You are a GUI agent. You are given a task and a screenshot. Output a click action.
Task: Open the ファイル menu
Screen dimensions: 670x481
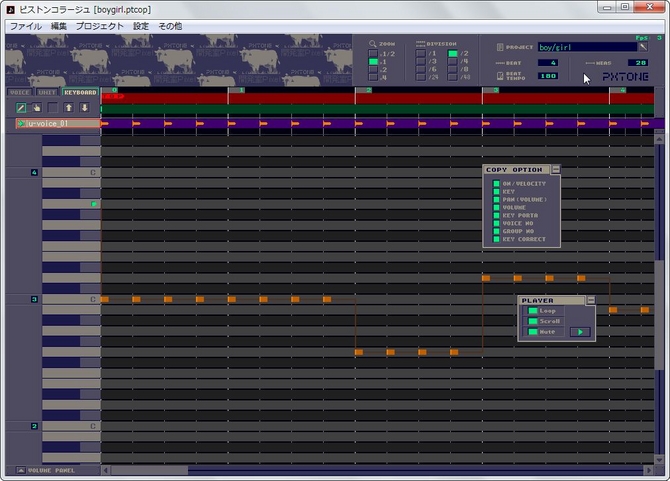[26, 25]
